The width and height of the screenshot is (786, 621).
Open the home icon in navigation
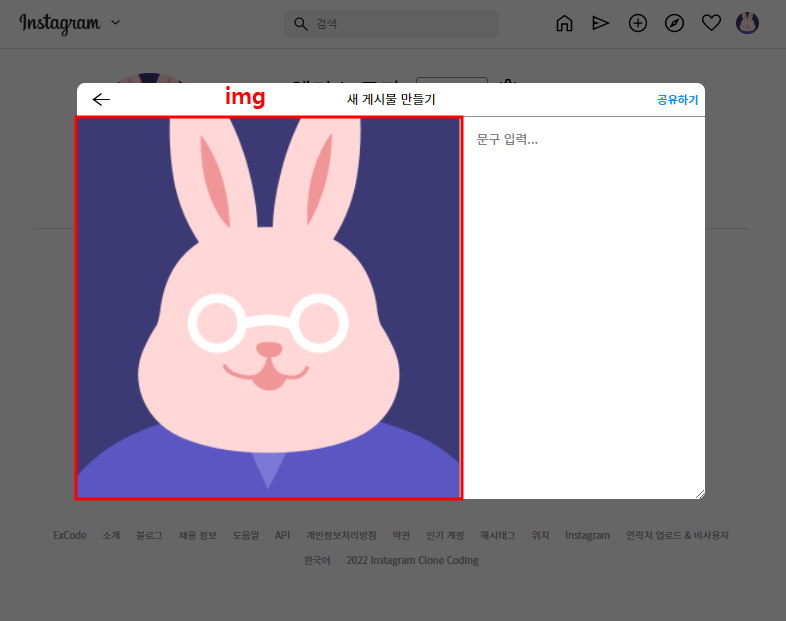click(564, 23)
